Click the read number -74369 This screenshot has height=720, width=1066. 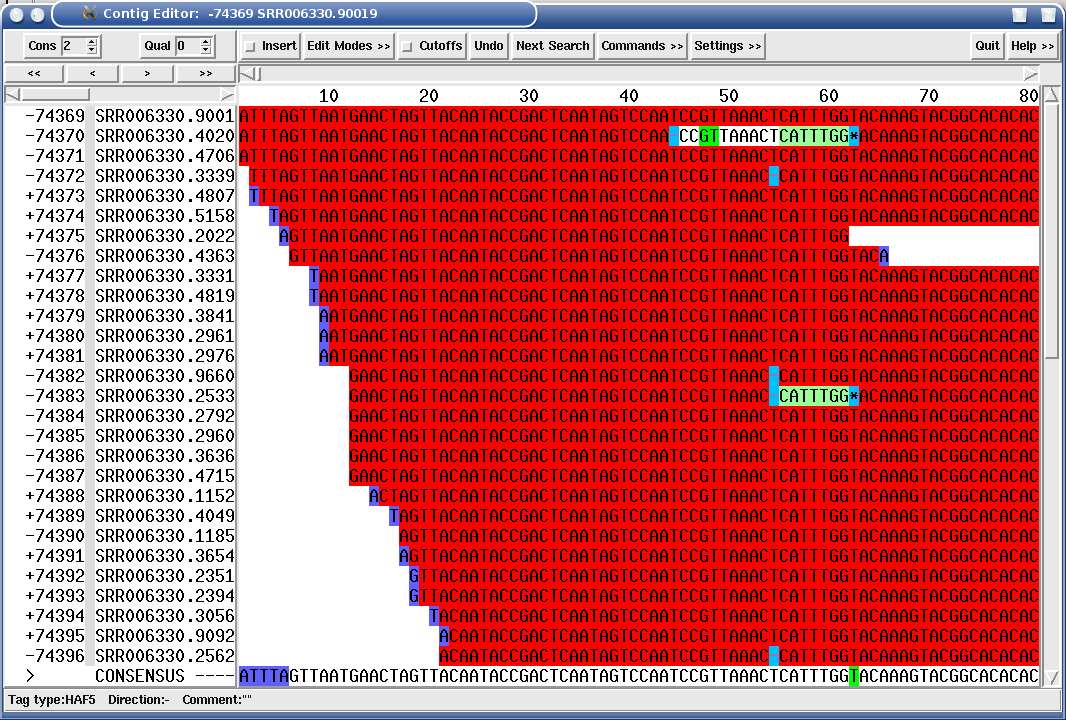(x=54, y=116)
